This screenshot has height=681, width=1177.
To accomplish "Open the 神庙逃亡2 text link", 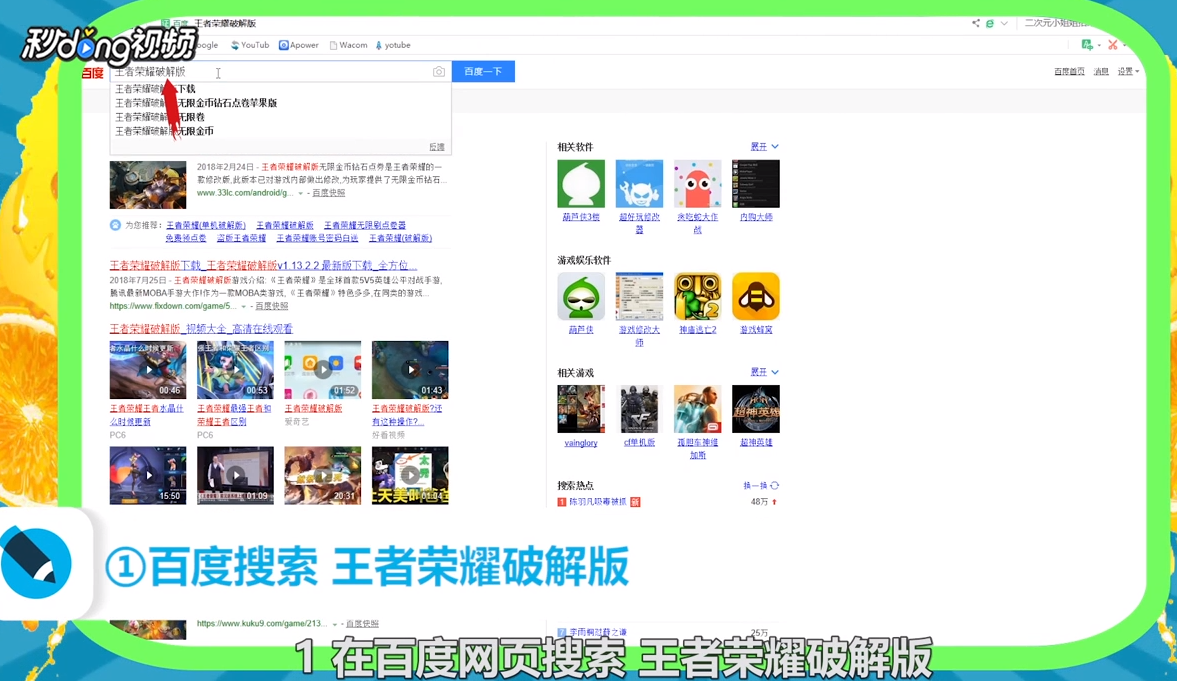I will [697, 330].
